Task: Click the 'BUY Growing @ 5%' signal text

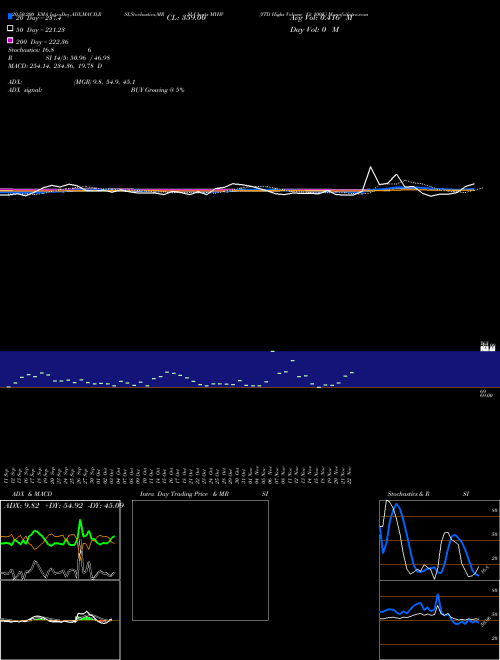Action: (157, 90)
